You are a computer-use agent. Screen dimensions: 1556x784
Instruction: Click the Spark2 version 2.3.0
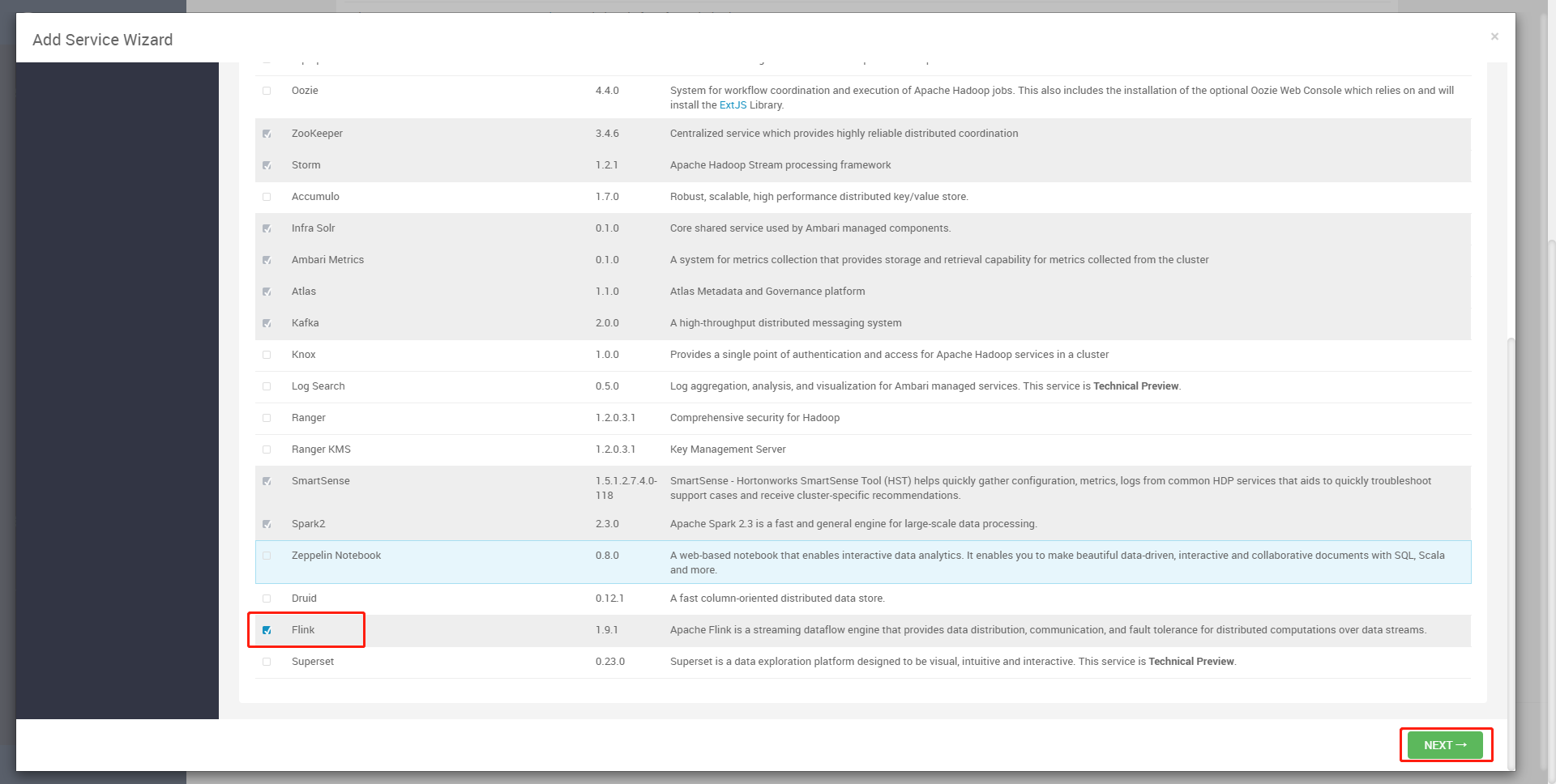point(607,524)
